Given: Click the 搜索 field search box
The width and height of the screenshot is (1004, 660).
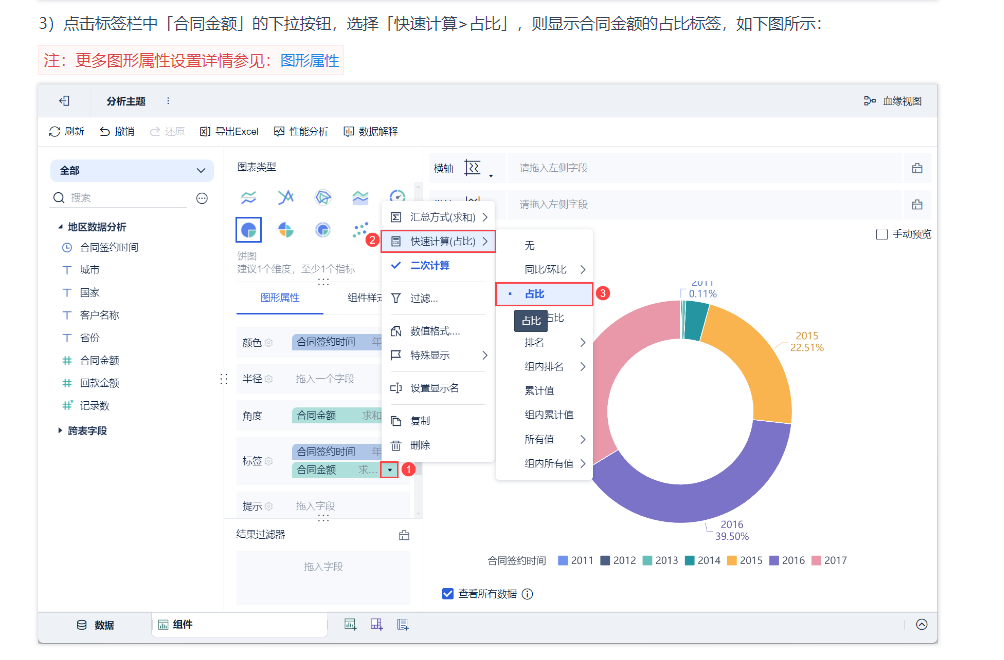Looking at the screenshot, I should coord(119,198).
